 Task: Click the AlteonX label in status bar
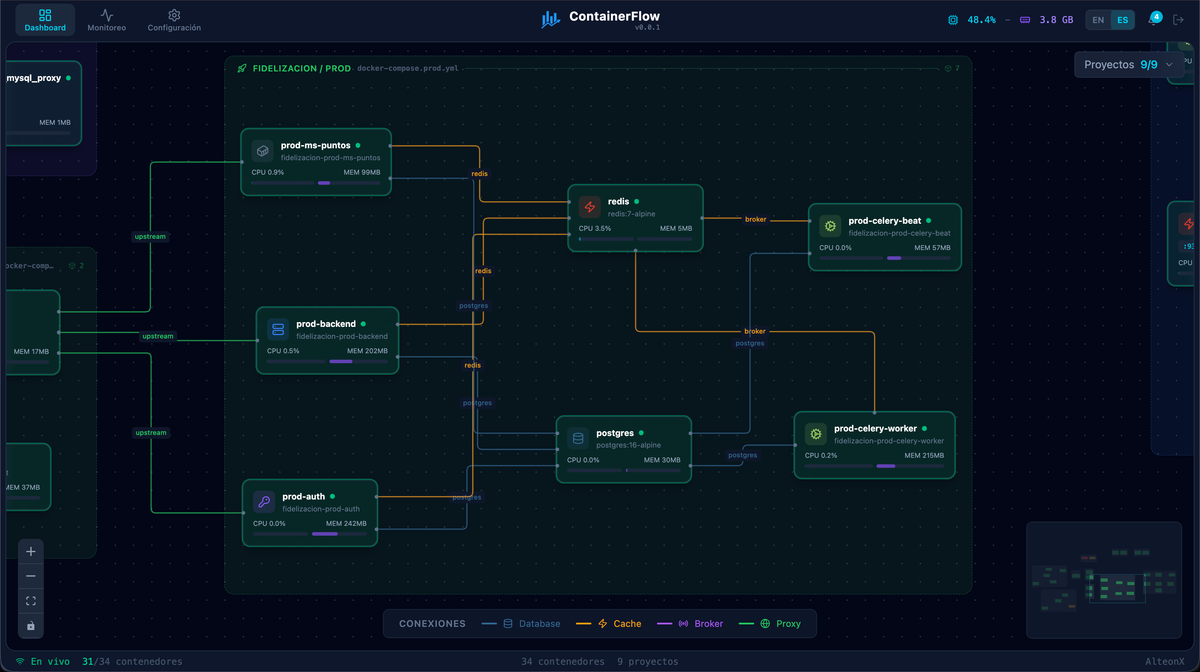tap(1165, 661)
